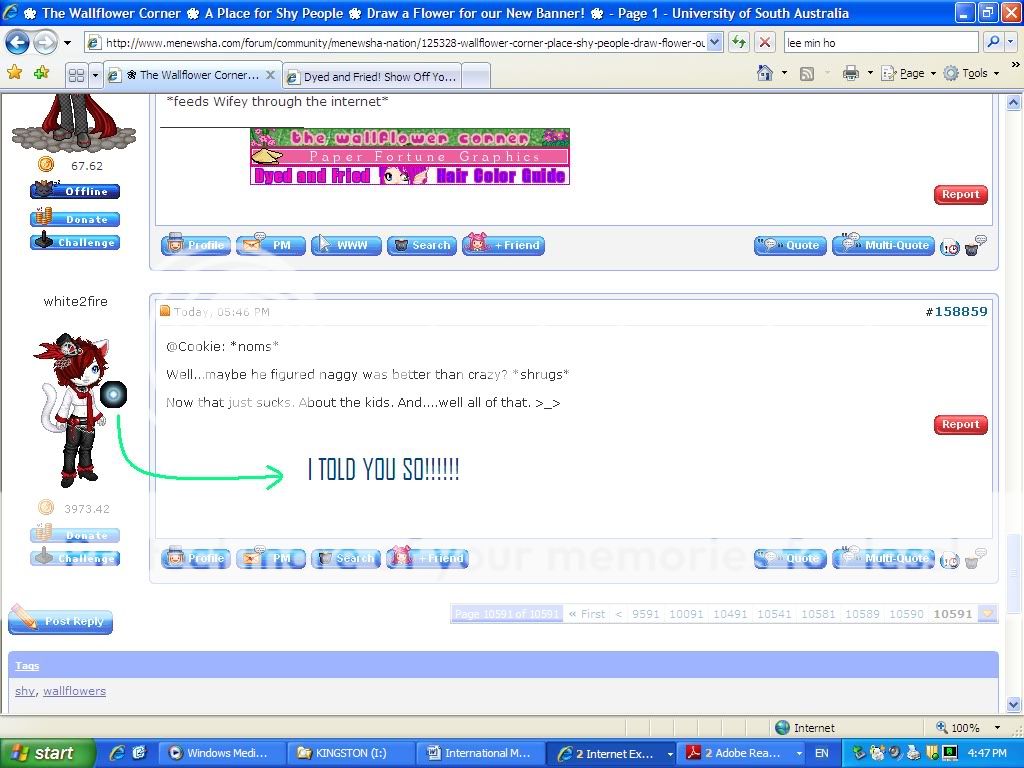Click the red Stop loading icon
The height and width of the screenshot is (768, 1024).
tap(764, 43)
